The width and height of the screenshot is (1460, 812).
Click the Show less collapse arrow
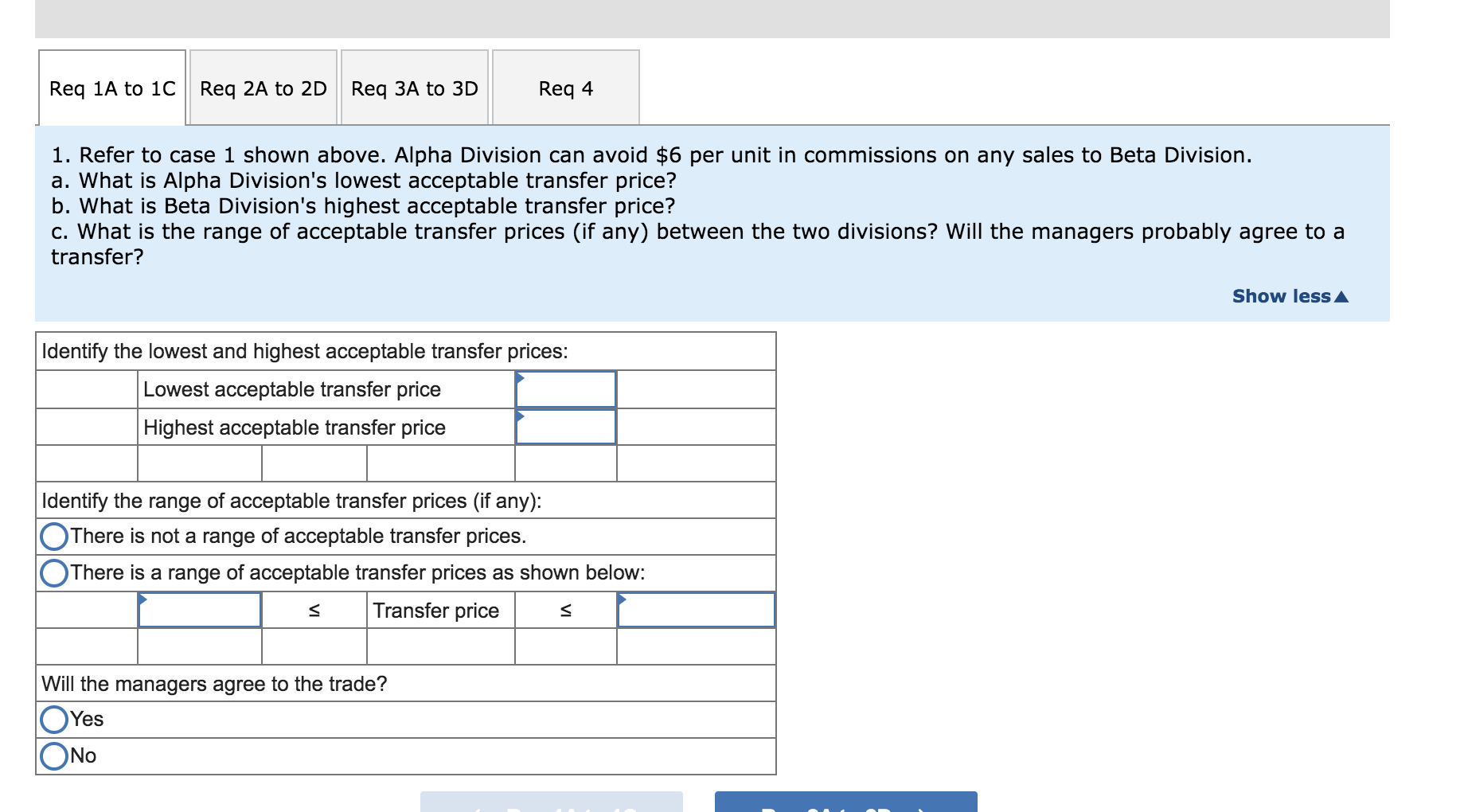pos(1344,296)
